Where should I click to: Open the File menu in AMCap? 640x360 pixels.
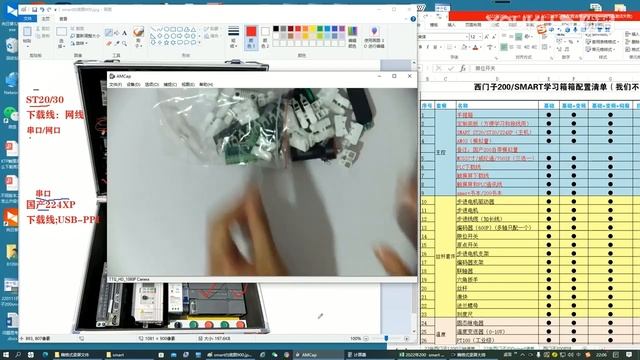[x=116, y=84]
